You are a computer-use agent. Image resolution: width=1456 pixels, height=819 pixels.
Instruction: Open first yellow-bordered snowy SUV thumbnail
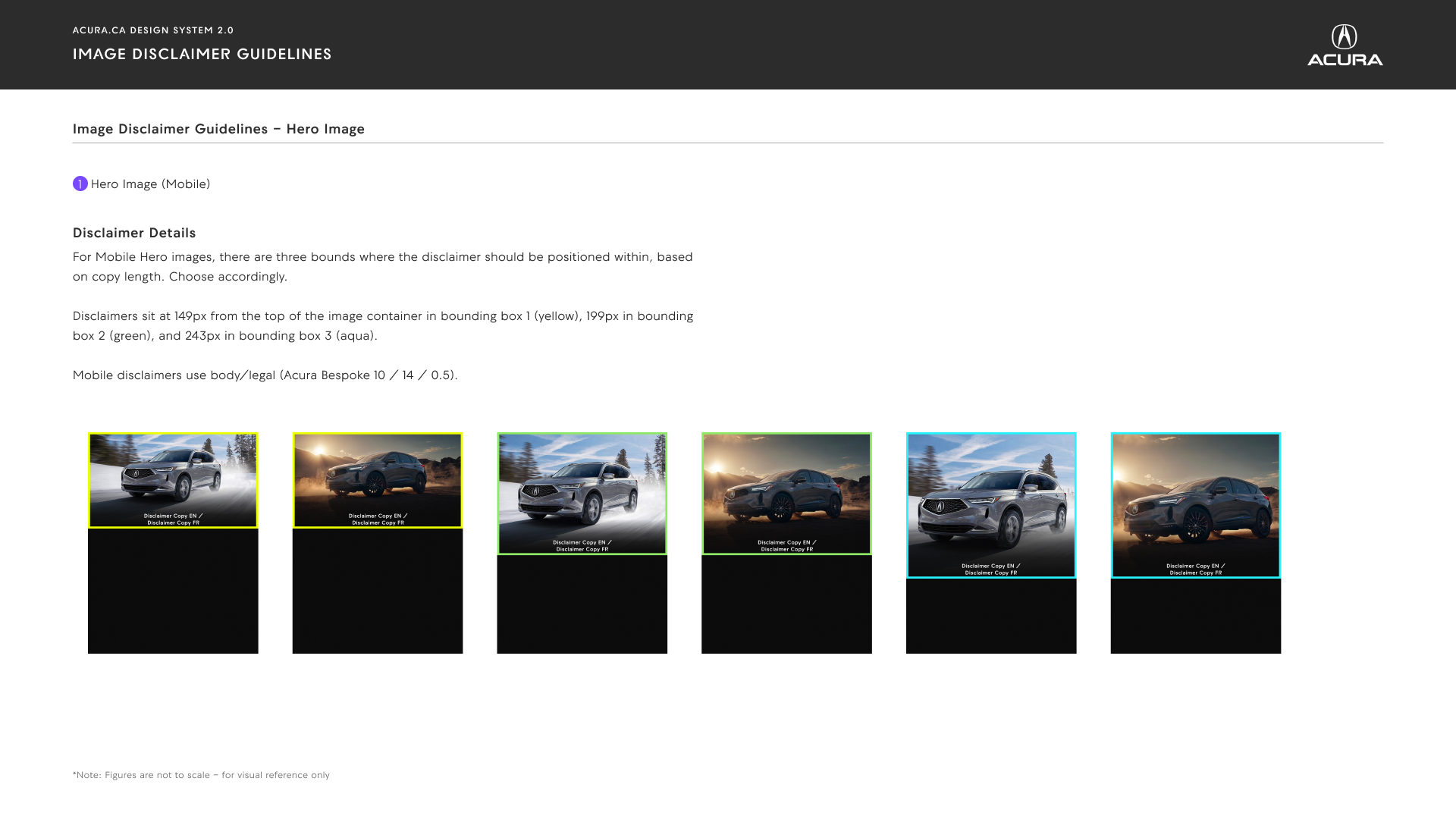[x=173, y=480]
